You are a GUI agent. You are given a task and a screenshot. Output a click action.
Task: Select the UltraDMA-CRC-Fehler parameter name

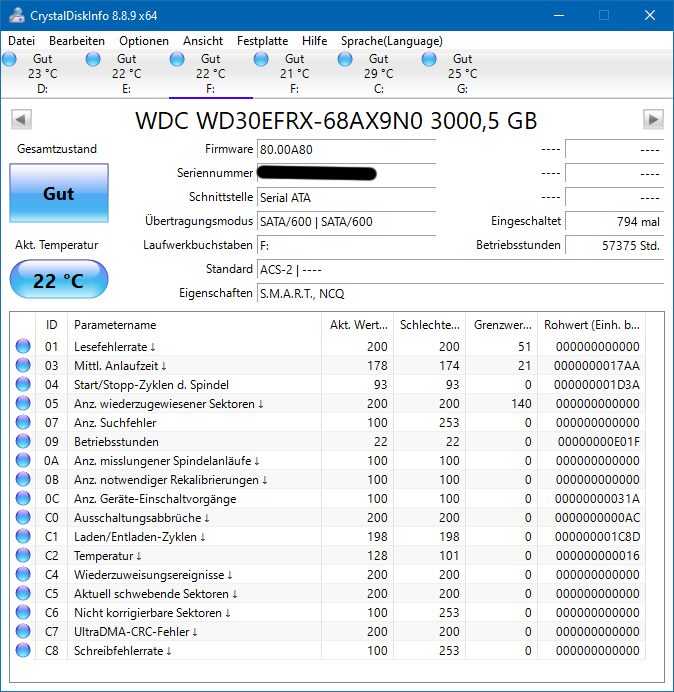[136, 632]
